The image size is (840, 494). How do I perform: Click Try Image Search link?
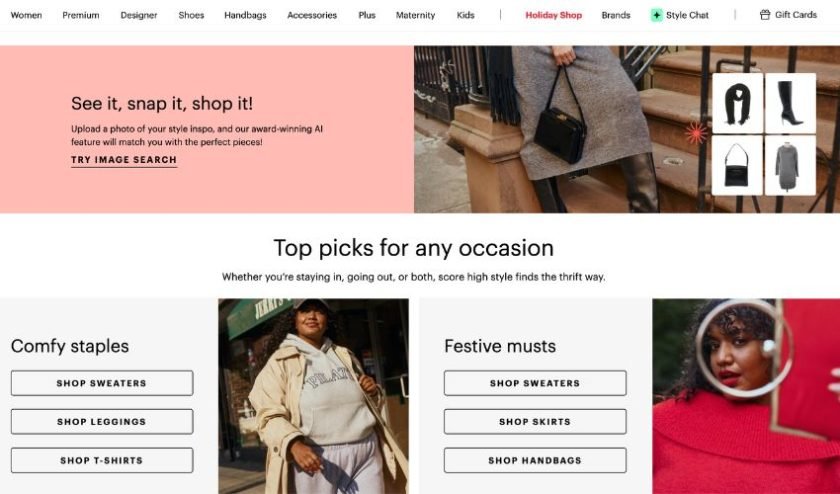pos(124,160)
